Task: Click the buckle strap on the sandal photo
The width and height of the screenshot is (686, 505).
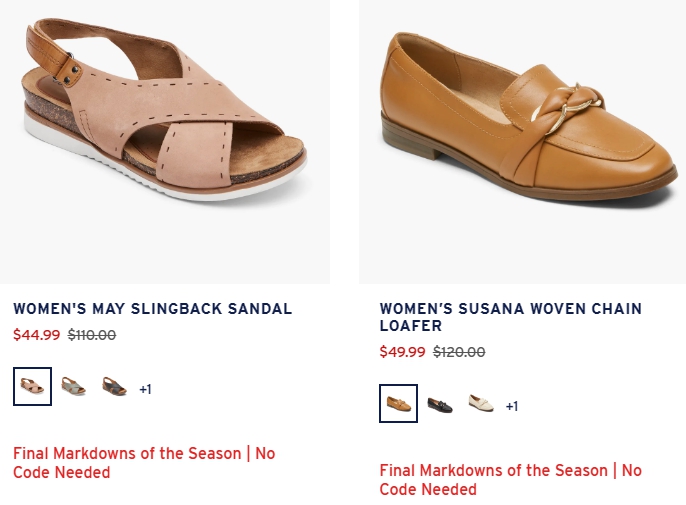Action: [x=53, y=57]
